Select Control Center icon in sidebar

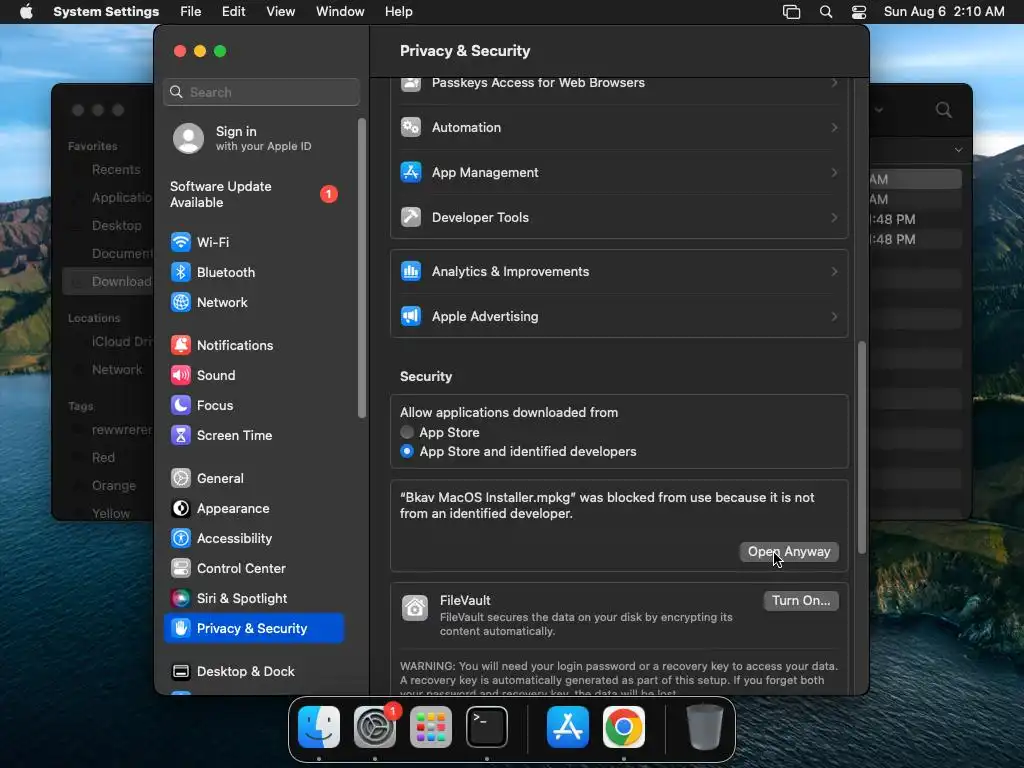click(x=181, y=569)
